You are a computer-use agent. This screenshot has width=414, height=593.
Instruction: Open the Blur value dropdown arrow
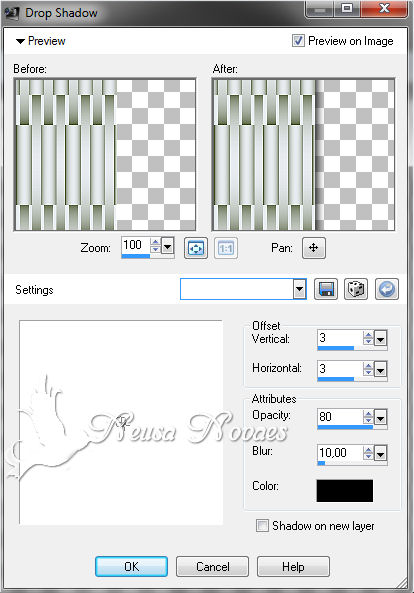[380, 453]
